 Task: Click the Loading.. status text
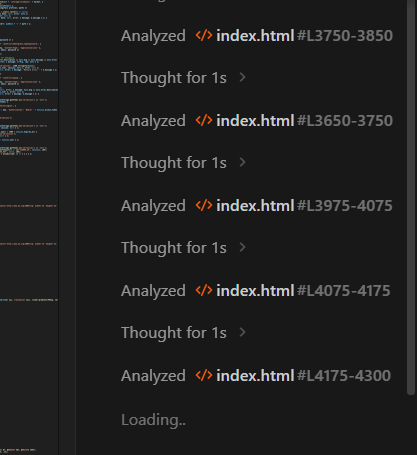coord(153,420)
